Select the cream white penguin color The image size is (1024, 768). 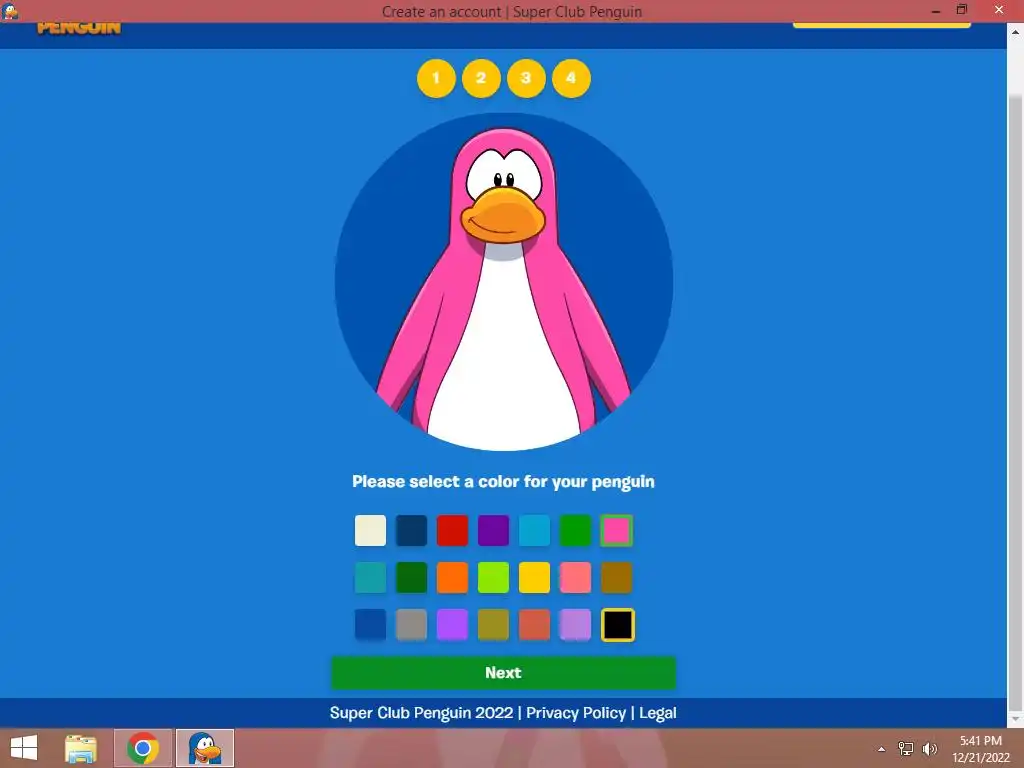tap(370, 530)
